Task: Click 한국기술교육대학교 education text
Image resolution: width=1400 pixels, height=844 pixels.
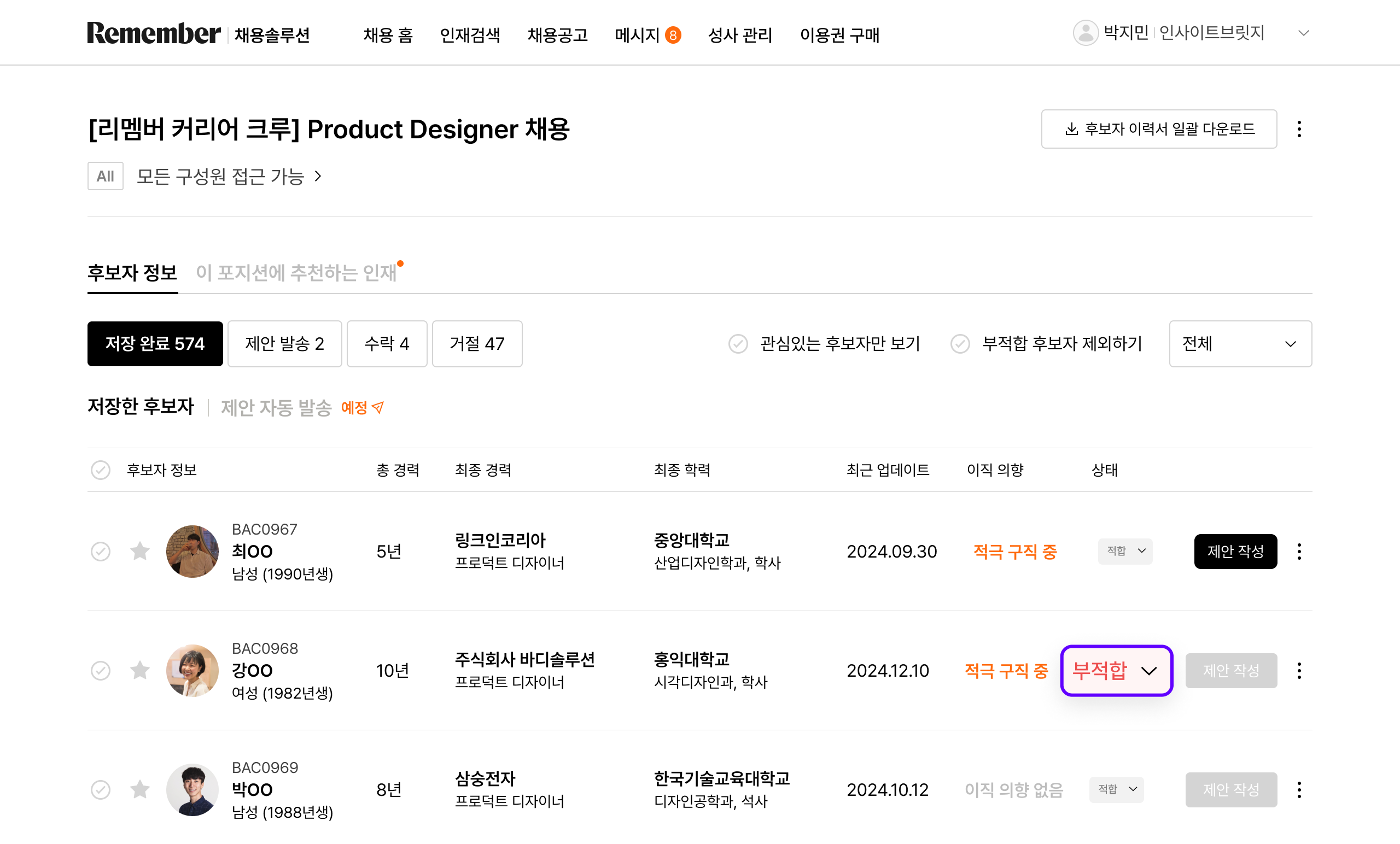Action: point(722,779)
